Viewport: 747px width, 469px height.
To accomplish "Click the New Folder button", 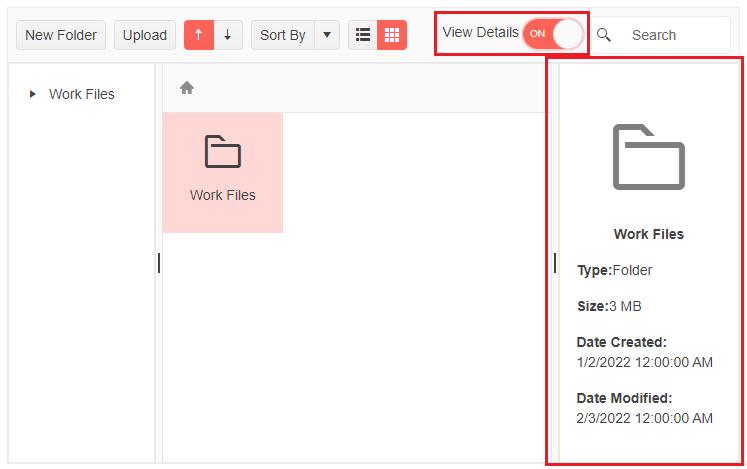I will click(x=61, y=35).
